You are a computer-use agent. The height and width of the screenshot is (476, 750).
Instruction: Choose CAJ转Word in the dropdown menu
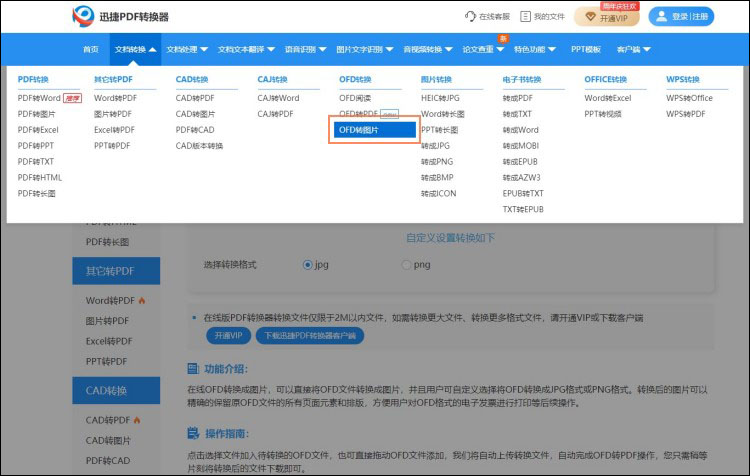point(278,98)
